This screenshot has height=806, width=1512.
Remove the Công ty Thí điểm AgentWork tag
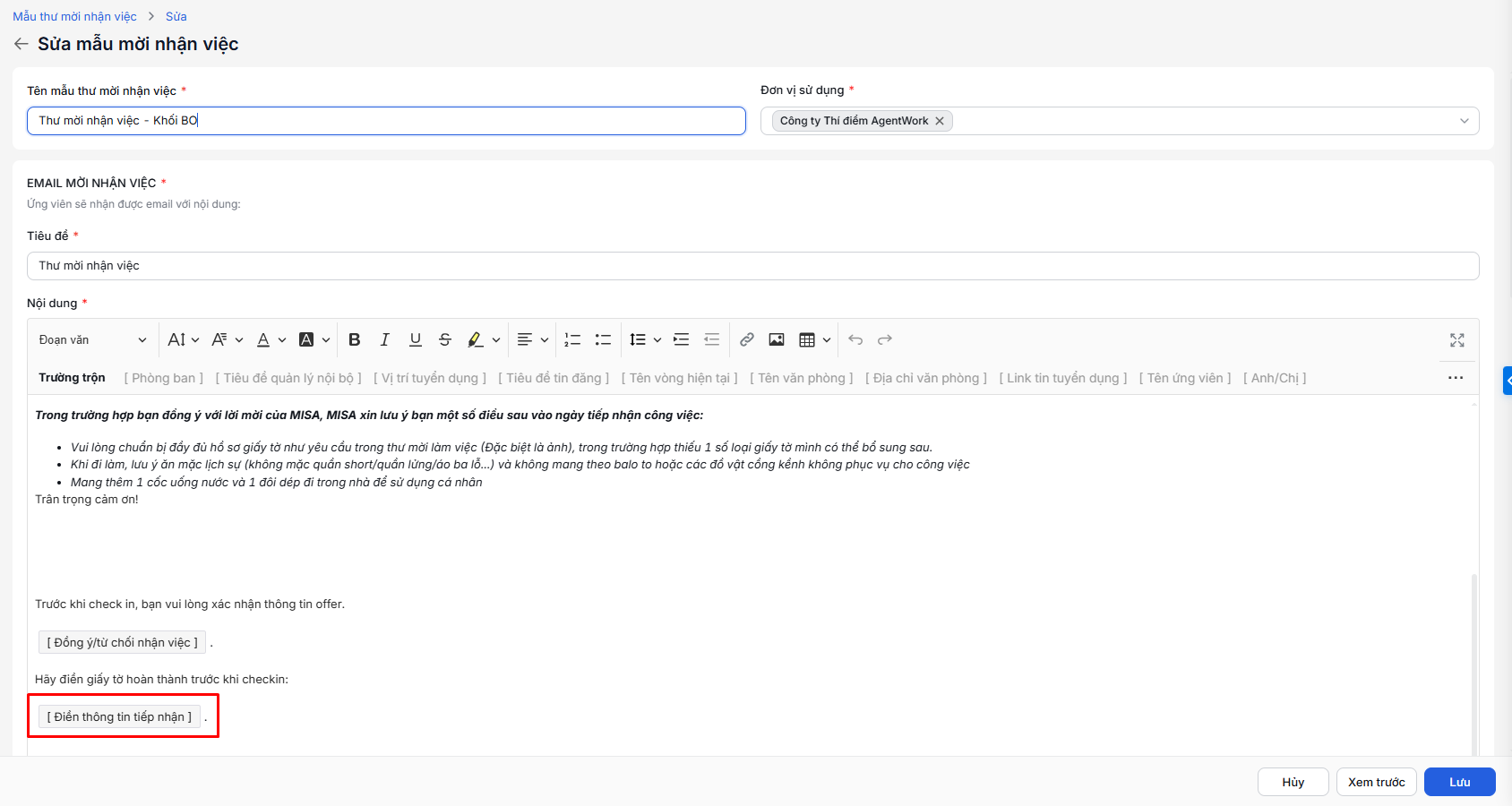pyautogui.click(x=940, y=121)
